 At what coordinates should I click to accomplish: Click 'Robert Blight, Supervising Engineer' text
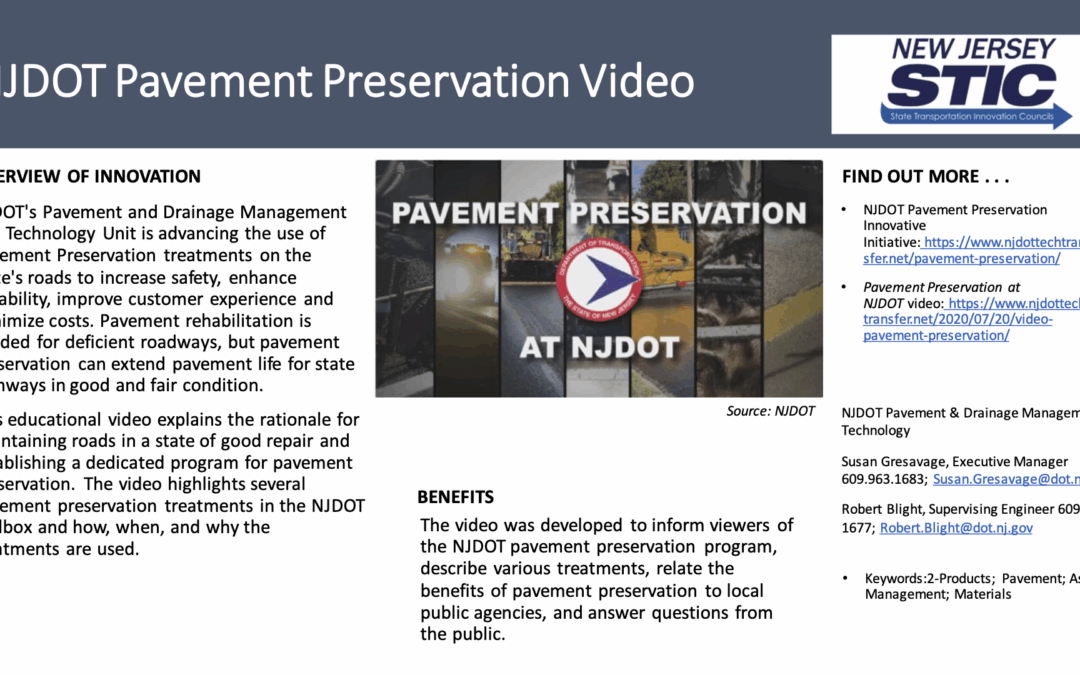point(950,510)
